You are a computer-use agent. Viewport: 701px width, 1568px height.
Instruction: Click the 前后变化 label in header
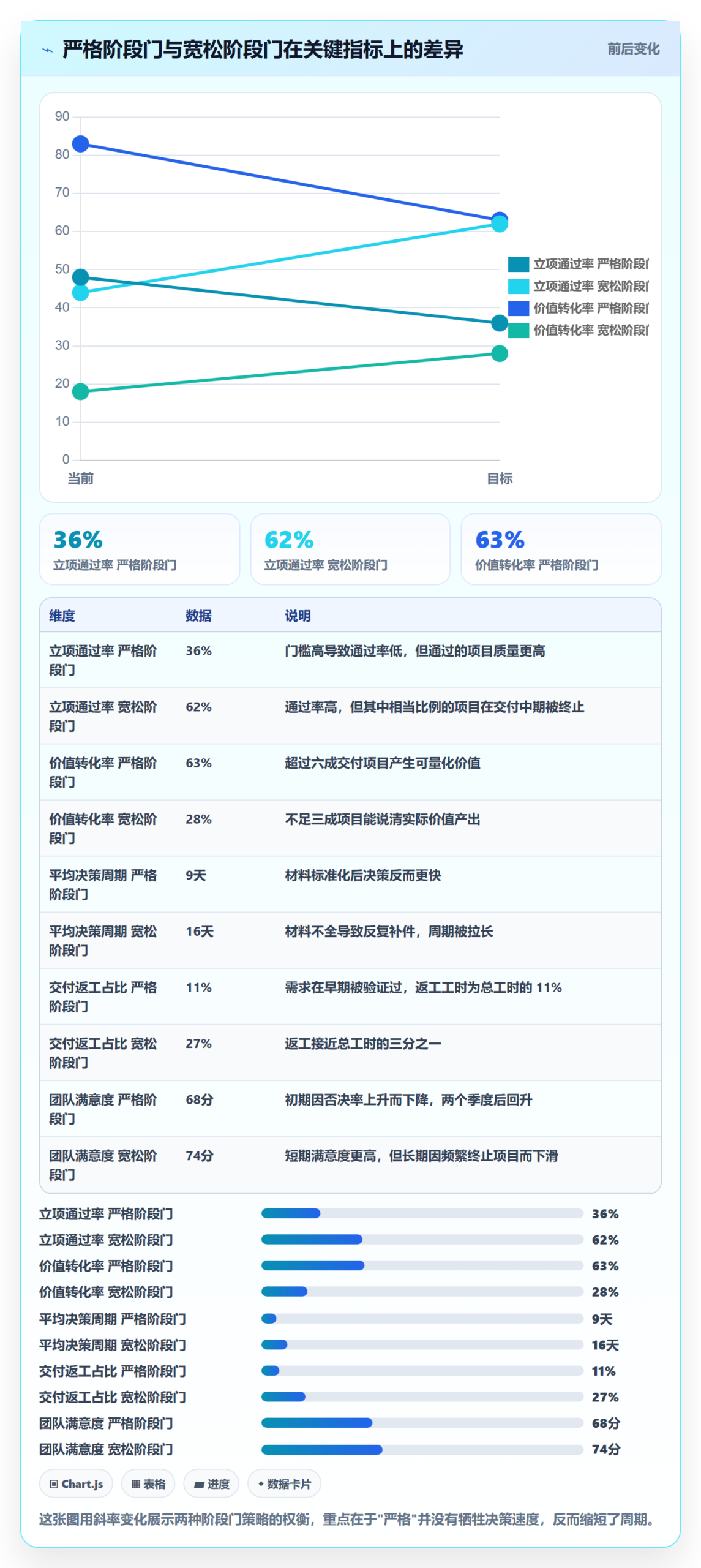[x=632, y=49]
